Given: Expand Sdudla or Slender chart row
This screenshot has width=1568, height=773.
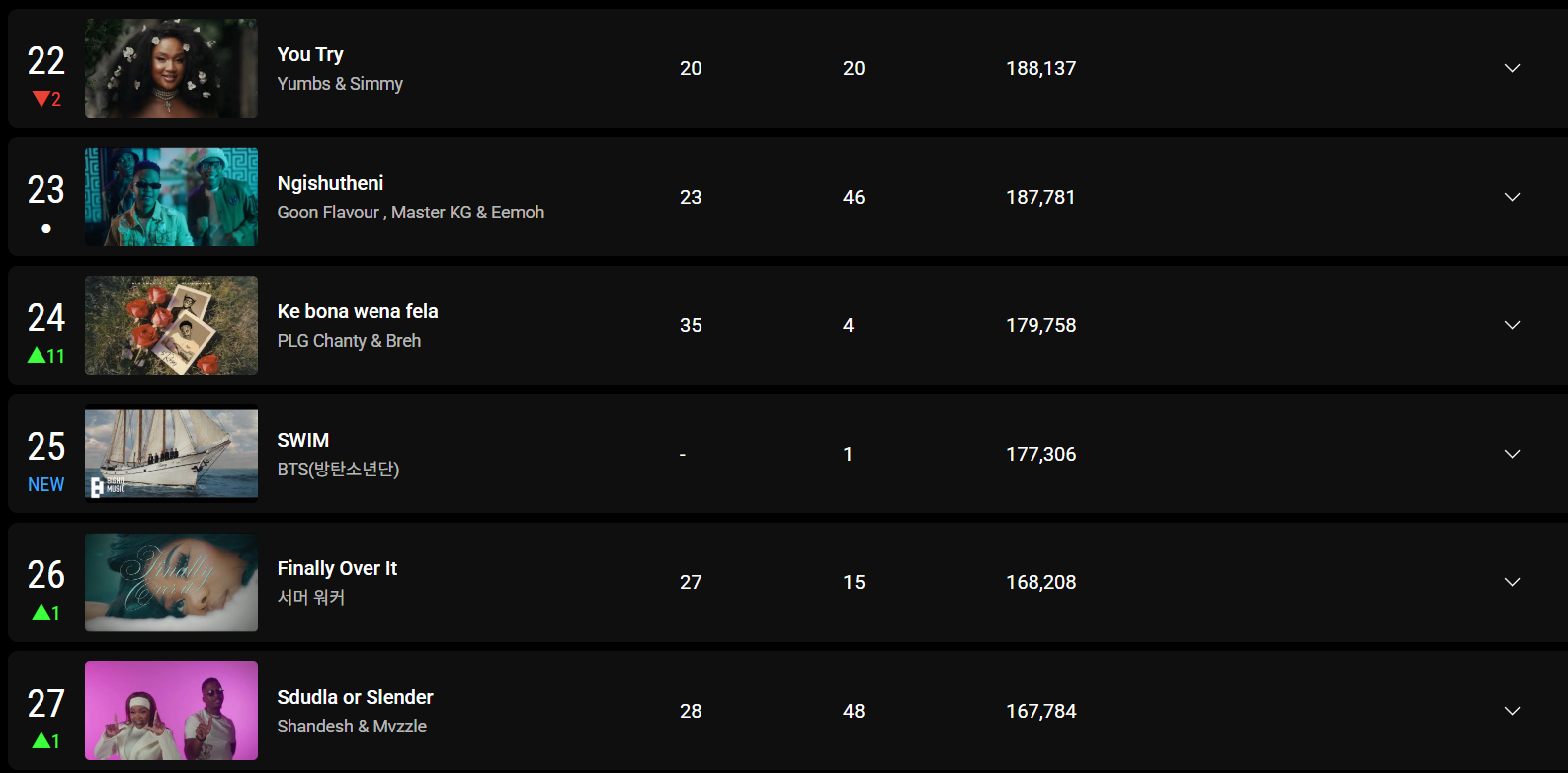Looking at the screenshot, I should [x=1512, y=711].
